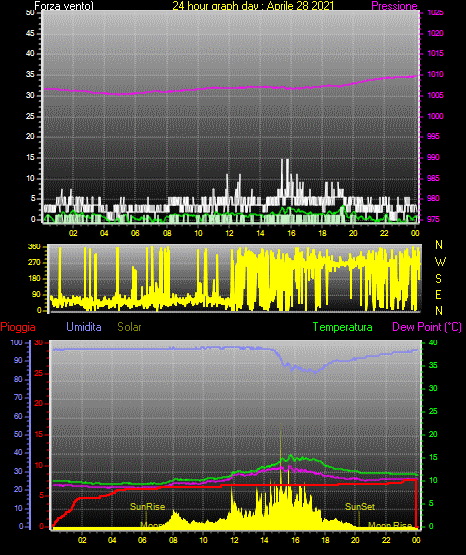466x555 pixels.
Task: Click the 20 value on the red rain axis
Action: [39, 404]
